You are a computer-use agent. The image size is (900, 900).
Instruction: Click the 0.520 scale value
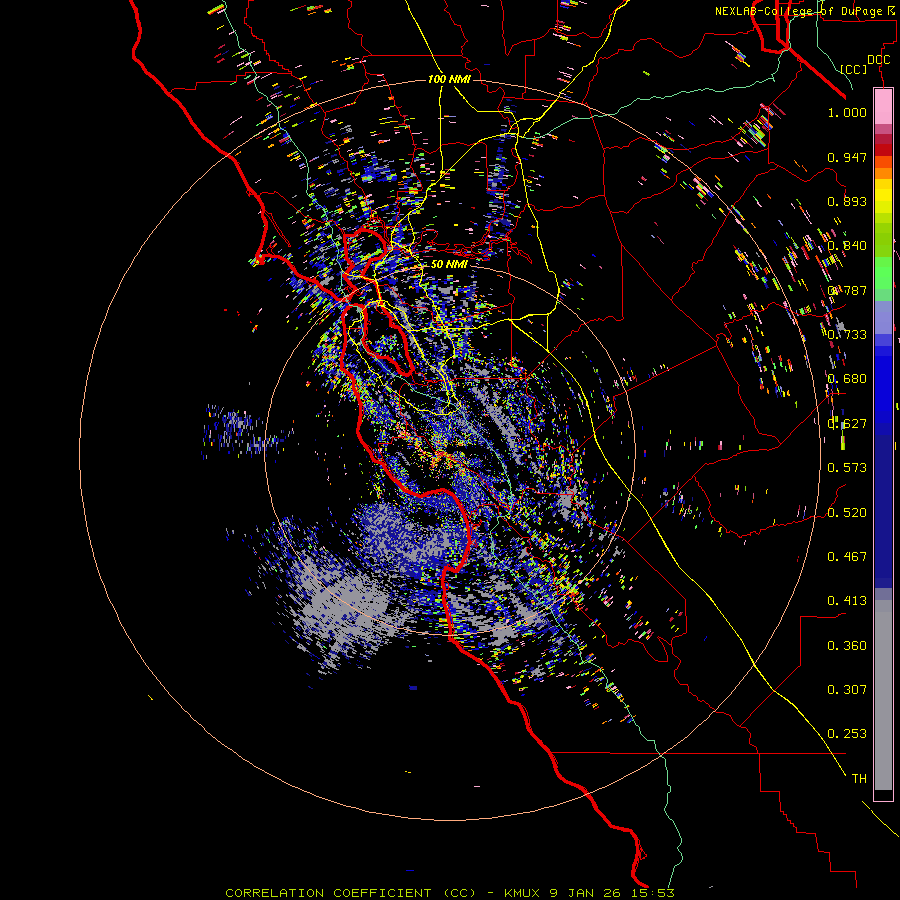click(x=847, y=512)
